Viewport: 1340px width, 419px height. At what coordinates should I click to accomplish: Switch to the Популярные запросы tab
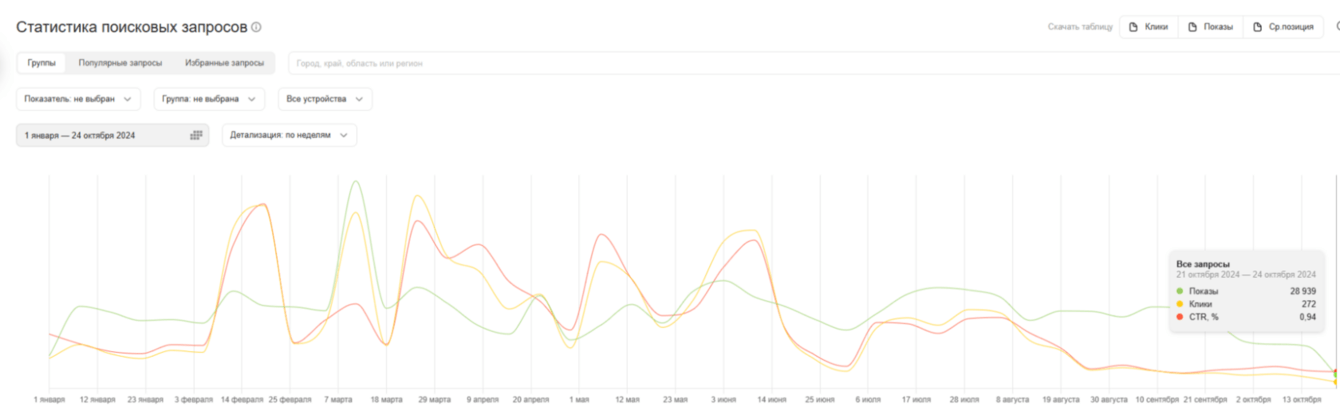point(120,63)
